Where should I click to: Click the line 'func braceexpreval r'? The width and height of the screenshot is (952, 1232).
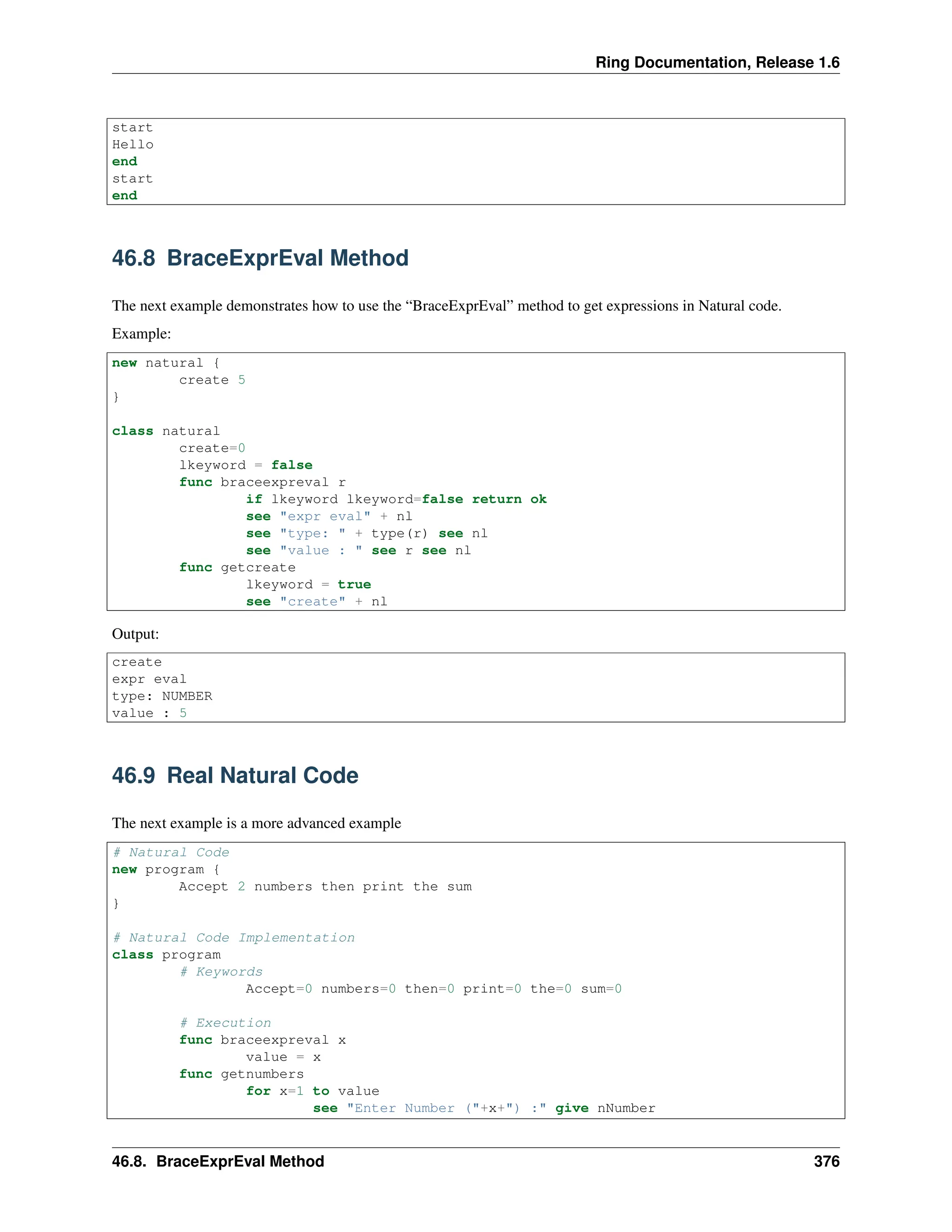coord(262,482)
